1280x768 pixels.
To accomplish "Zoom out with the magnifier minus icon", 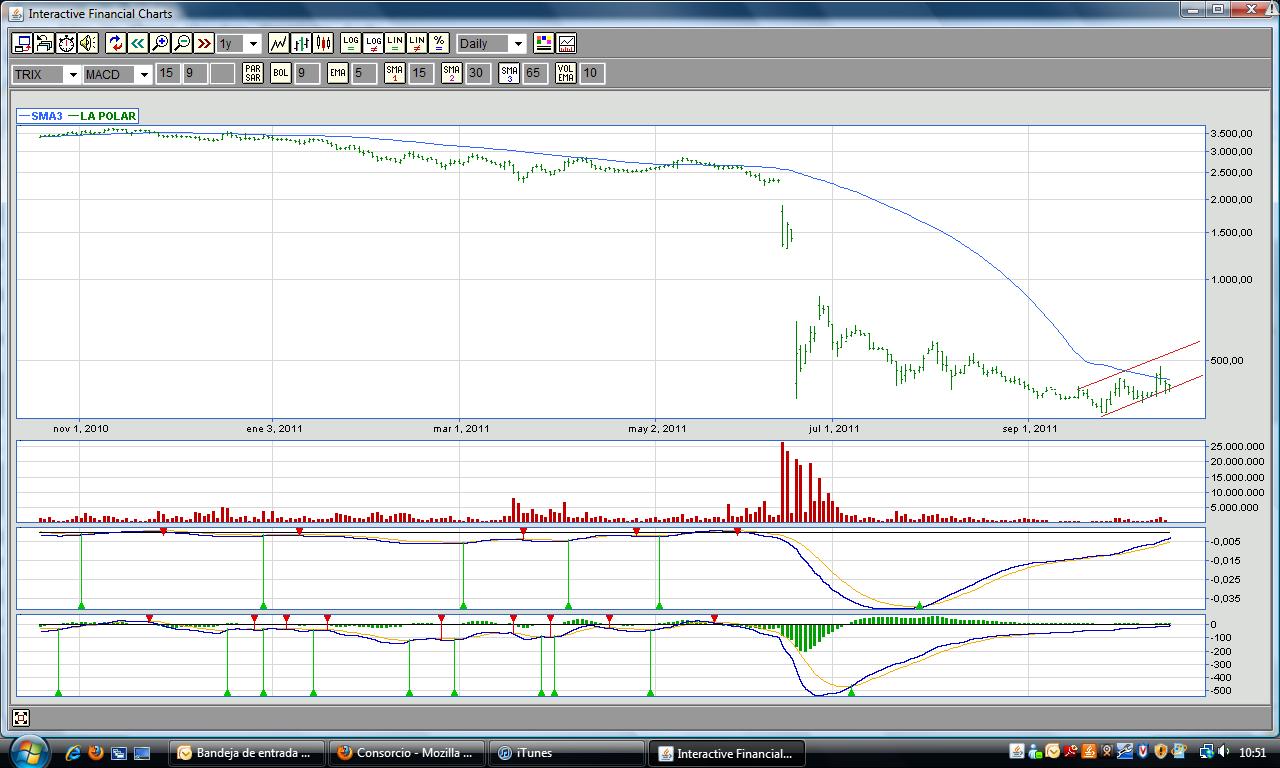I will (182, 43).
